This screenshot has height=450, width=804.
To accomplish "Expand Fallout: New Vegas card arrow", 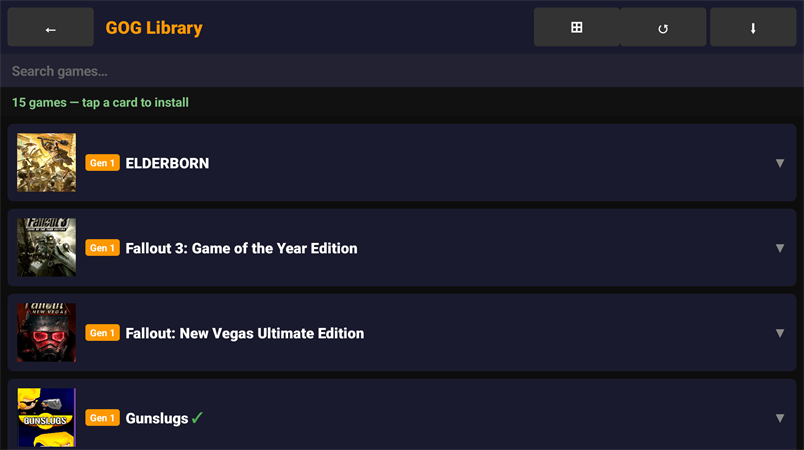I will [780, 333].
